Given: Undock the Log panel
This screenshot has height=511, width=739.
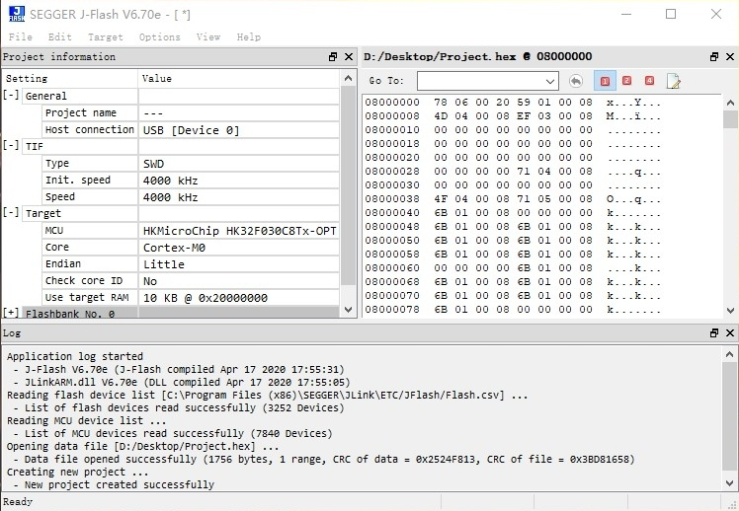Looking at the screenshot, I should (x=714, y=333).
